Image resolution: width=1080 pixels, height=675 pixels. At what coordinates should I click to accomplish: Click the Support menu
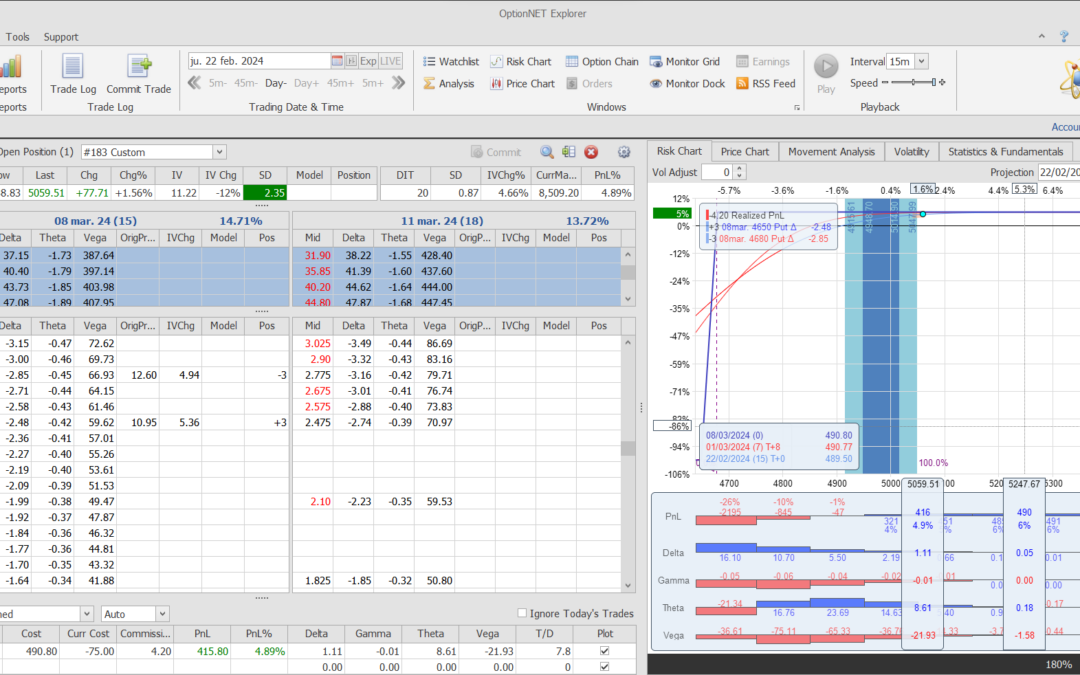pyautogui.click(x=60, y=37)
